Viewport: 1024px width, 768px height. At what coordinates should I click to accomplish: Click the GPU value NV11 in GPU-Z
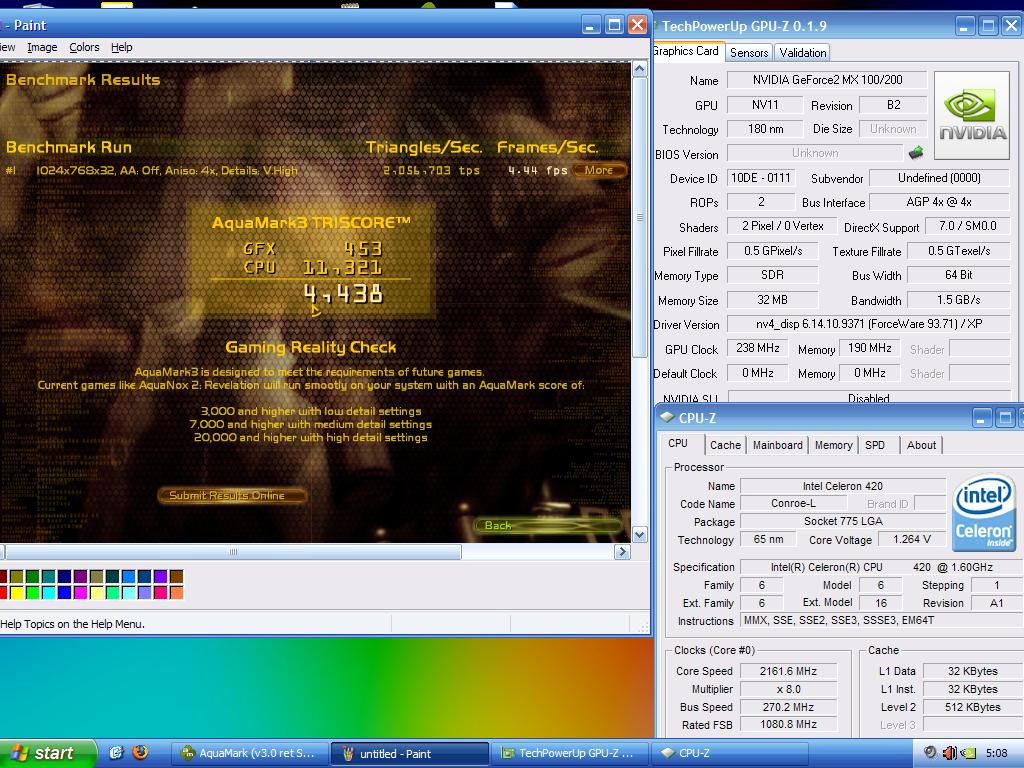(765, 104)
